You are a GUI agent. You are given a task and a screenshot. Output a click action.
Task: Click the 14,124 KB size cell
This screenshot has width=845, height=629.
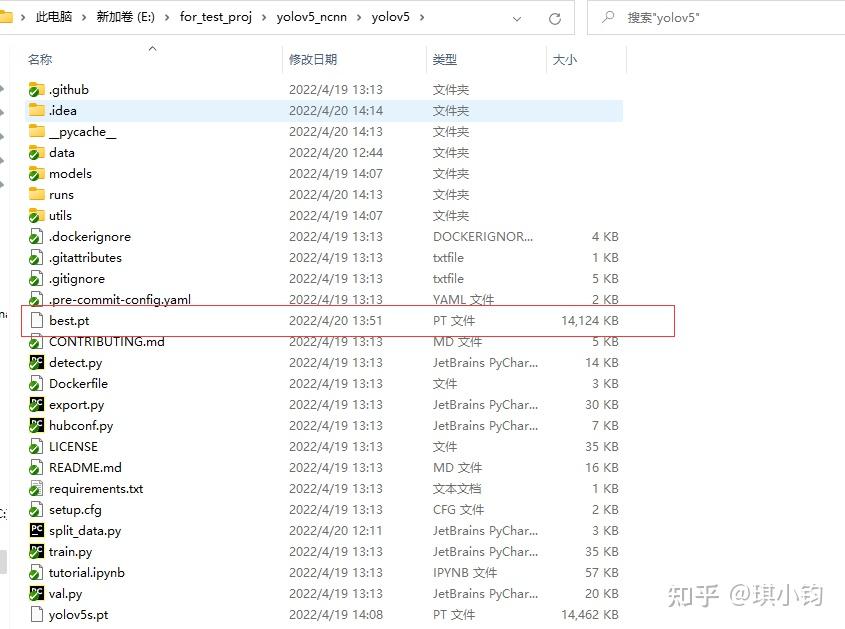[590, 321]
